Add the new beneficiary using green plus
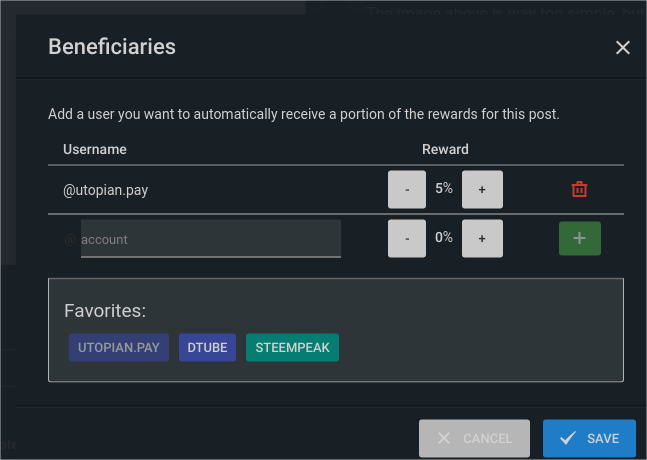This screenshot has height=460, width=647. (x=579, y=238)
